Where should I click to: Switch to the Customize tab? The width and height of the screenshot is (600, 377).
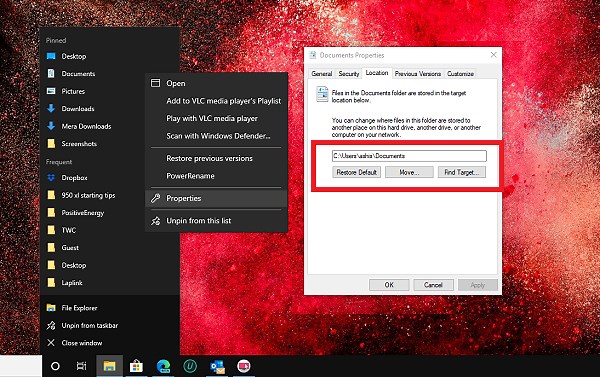(x=460, y=74)
